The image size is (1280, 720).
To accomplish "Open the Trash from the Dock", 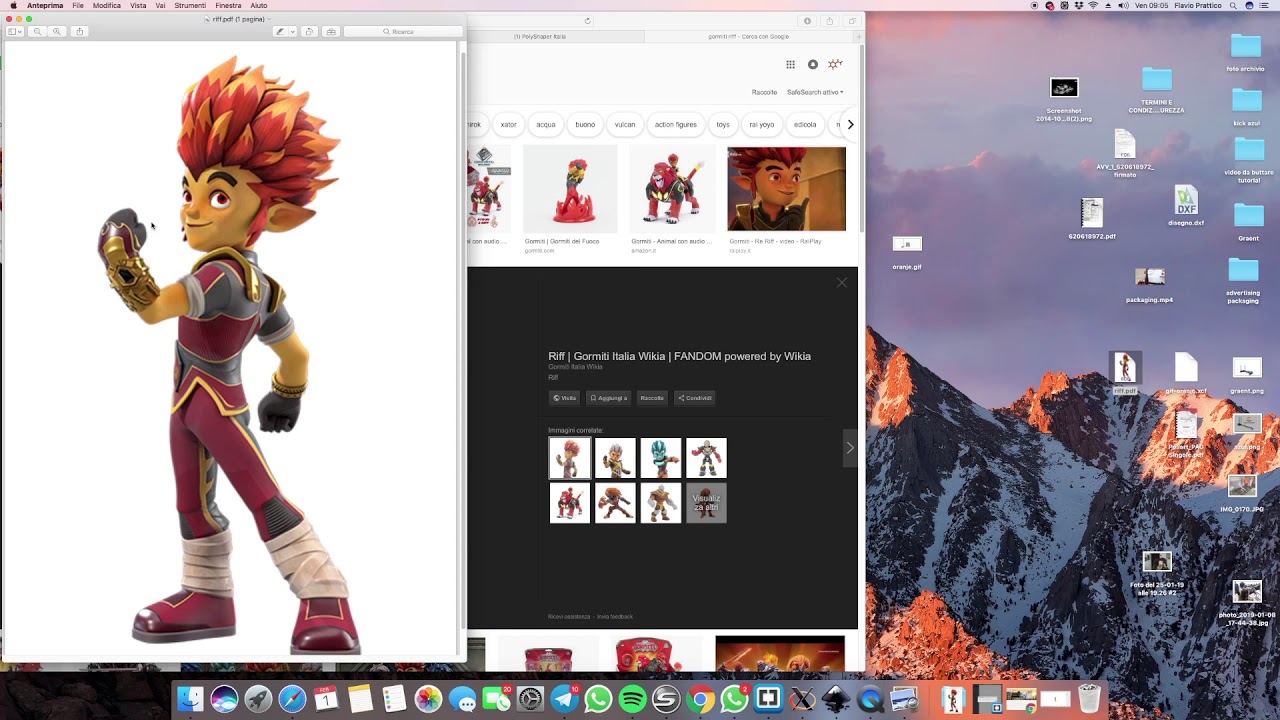I will point(1089,698).
